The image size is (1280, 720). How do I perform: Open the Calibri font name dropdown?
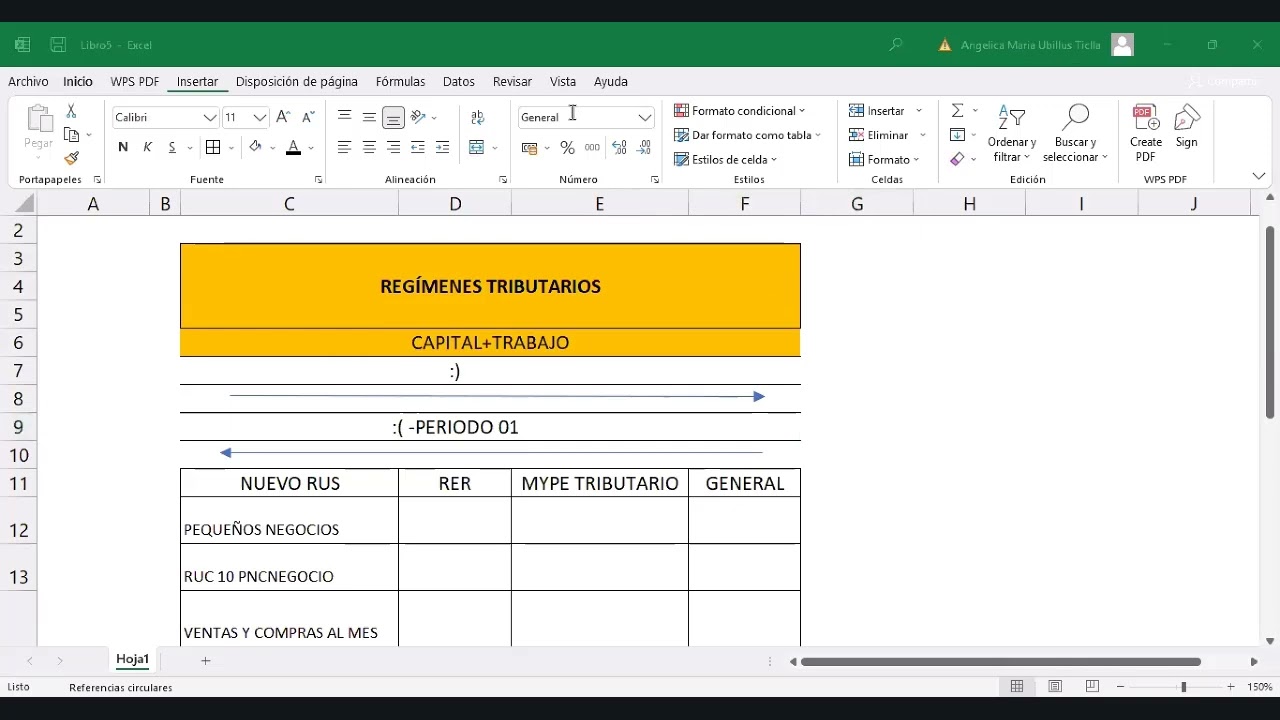click(210, 117)
